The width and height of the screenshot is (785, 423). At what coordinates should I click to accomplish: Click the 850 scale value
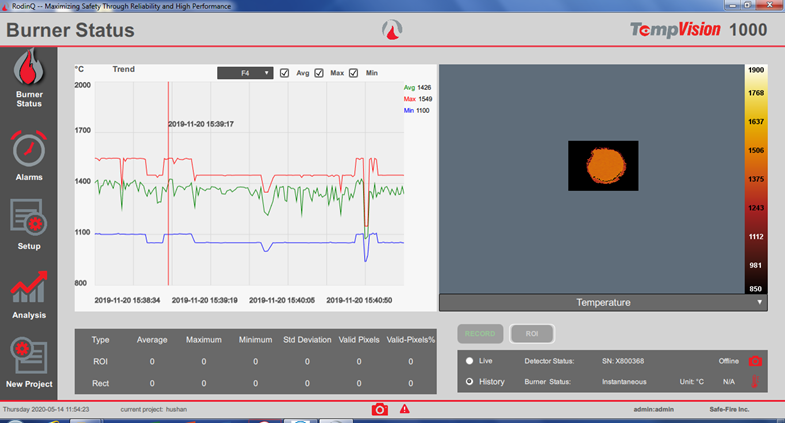[755, 289]
